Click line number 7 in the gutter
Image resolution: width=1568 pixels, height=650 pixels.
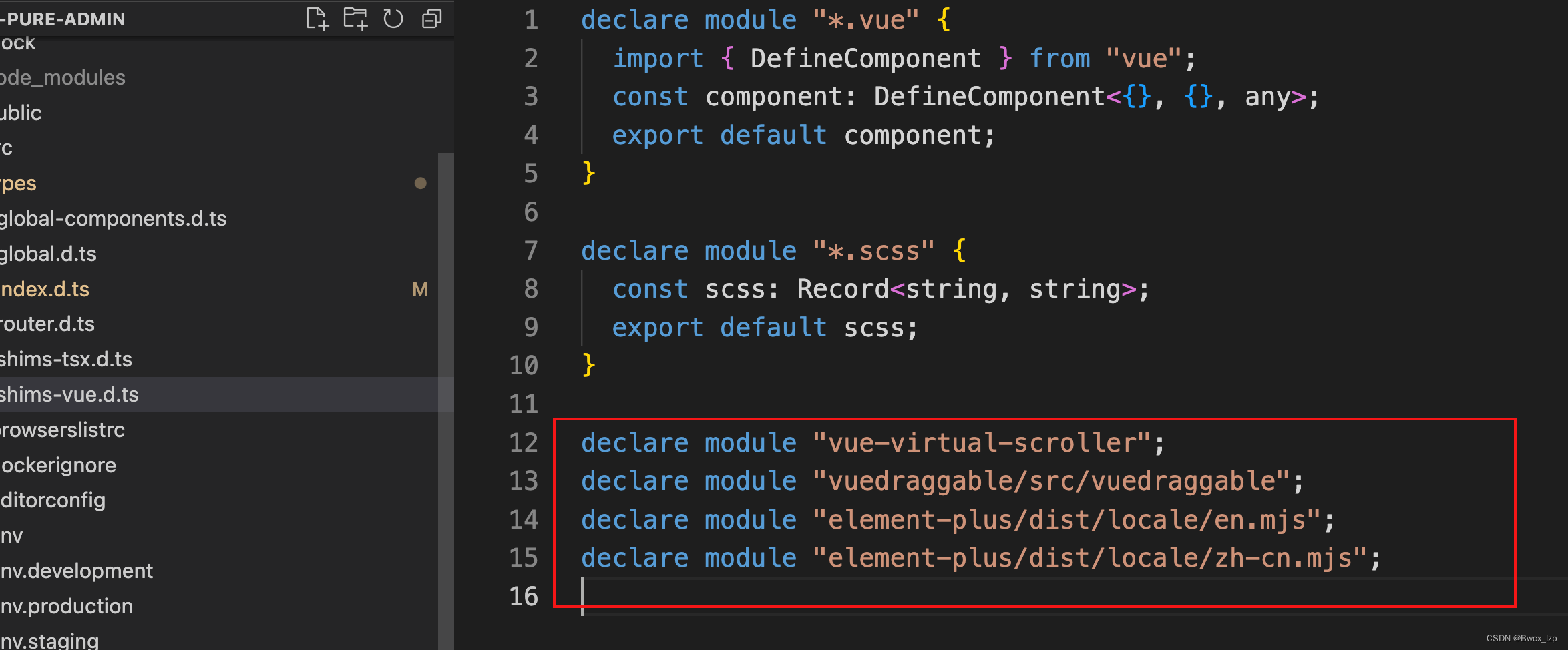531,251
